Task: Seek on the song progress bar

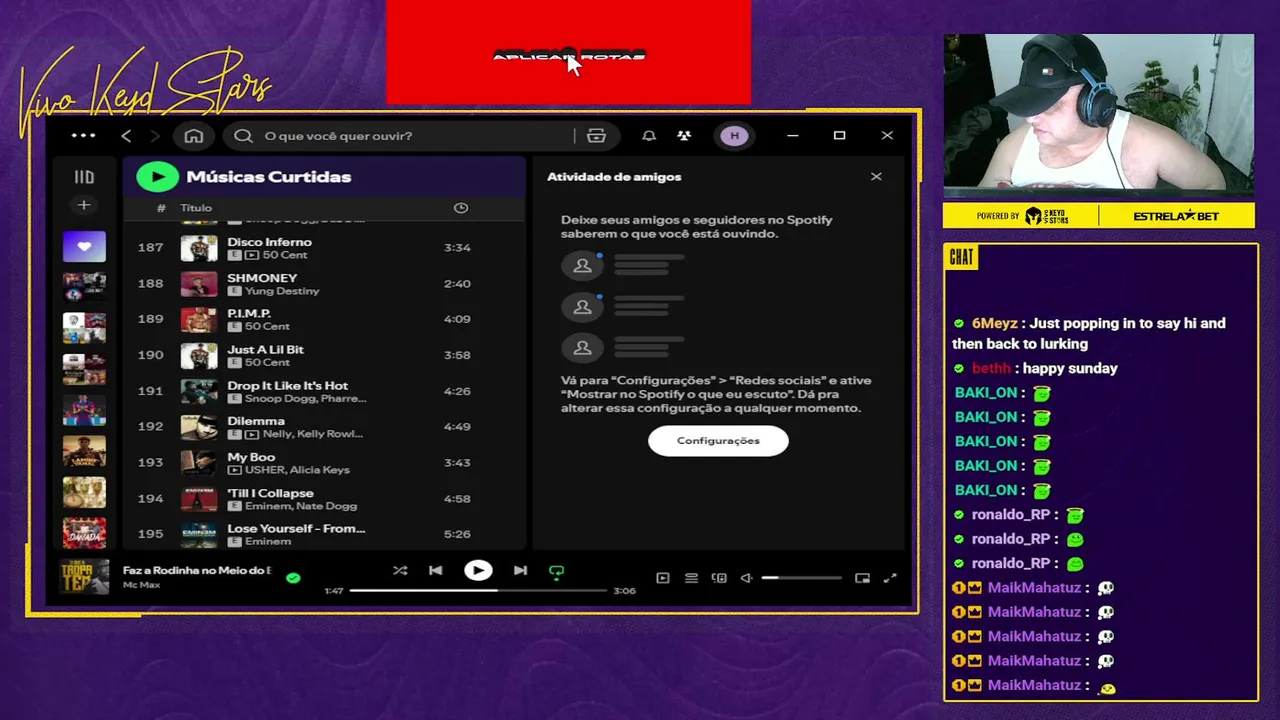Action: tap(478, 591)
